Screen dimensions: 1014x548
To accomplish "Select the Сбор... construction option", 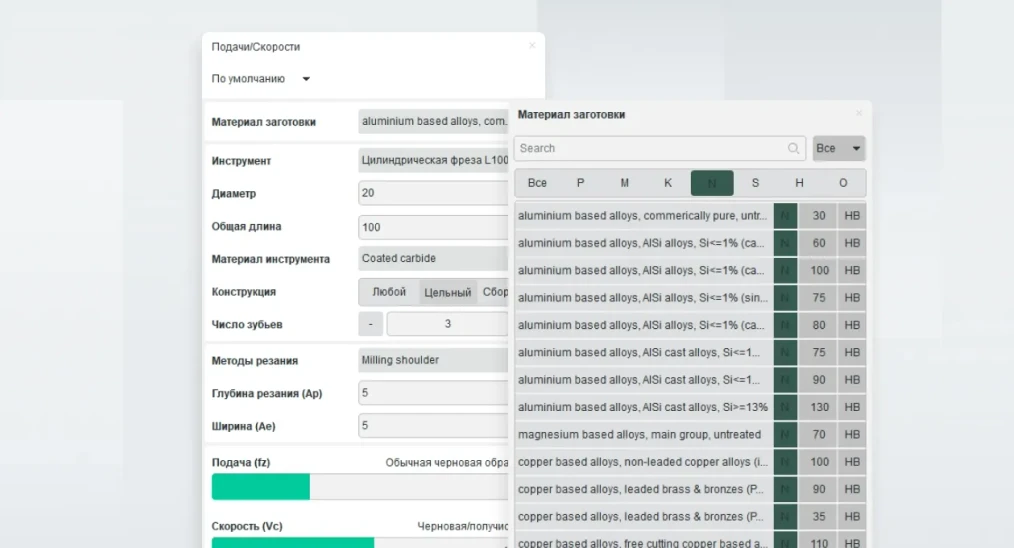I will coord(494,292).
